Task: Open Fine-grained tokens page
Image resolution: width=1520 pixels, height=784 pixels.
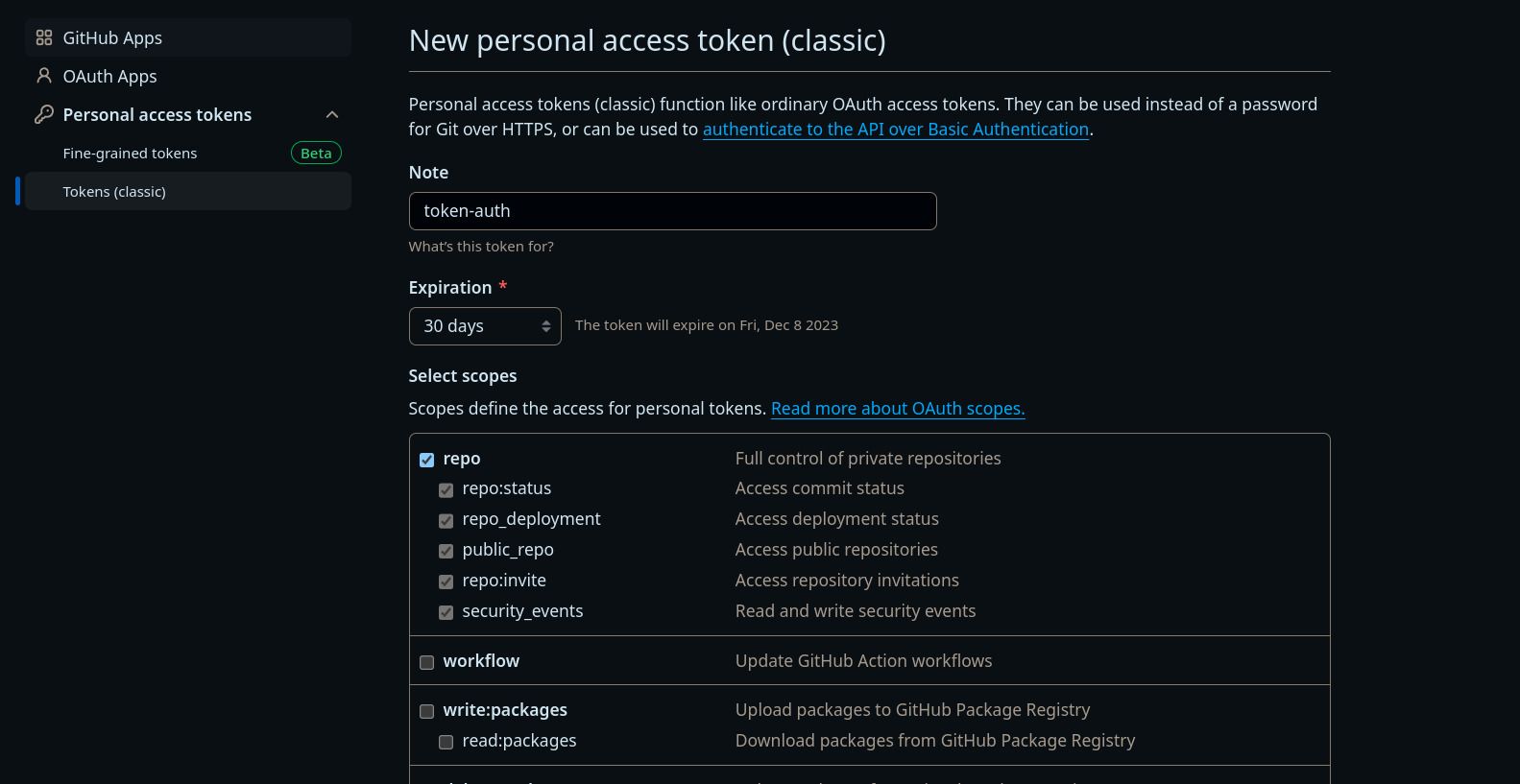Action: (130, 154)
